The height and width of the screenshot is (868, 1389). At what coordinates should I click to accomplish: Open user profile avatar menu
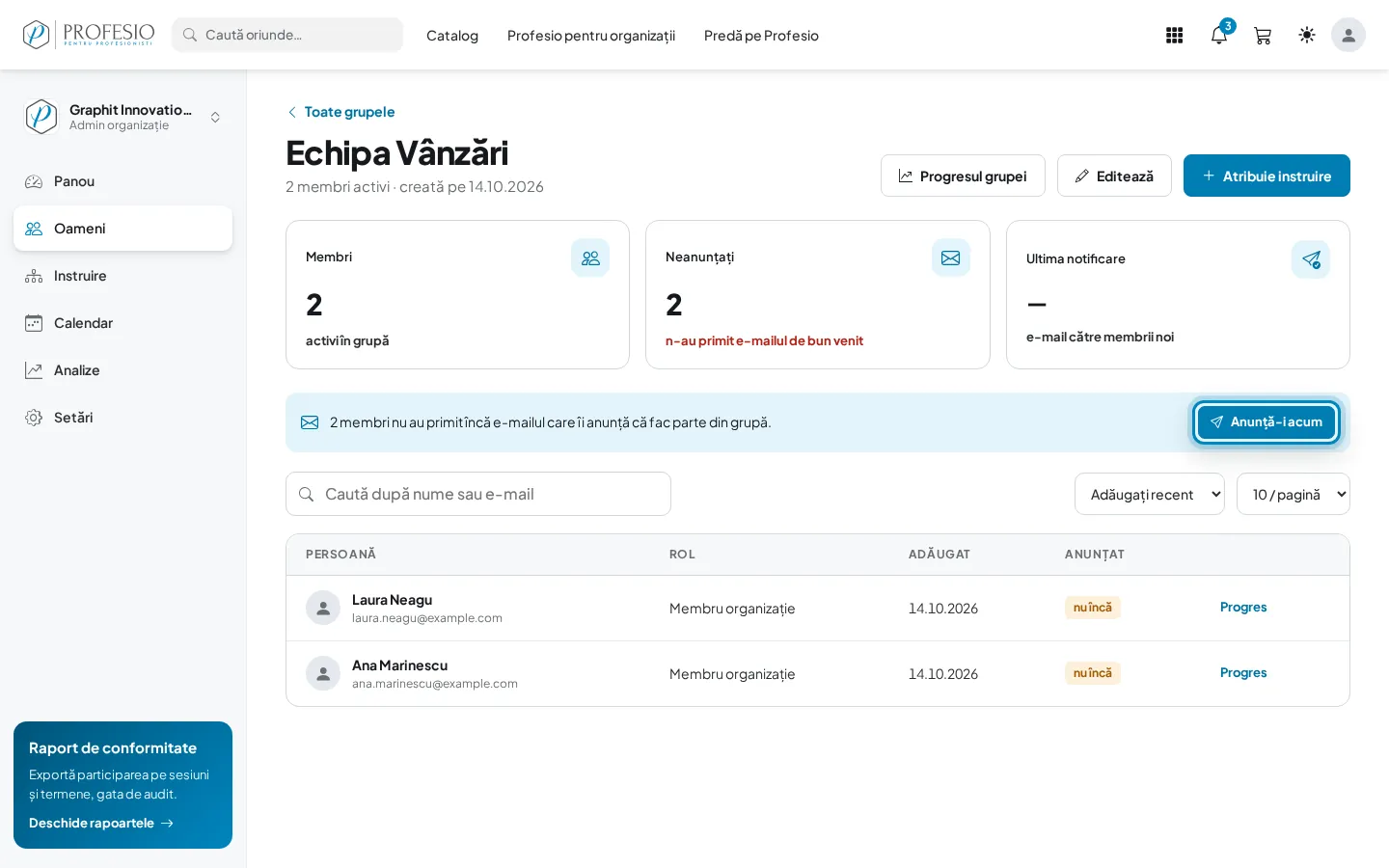[1348, 35]
